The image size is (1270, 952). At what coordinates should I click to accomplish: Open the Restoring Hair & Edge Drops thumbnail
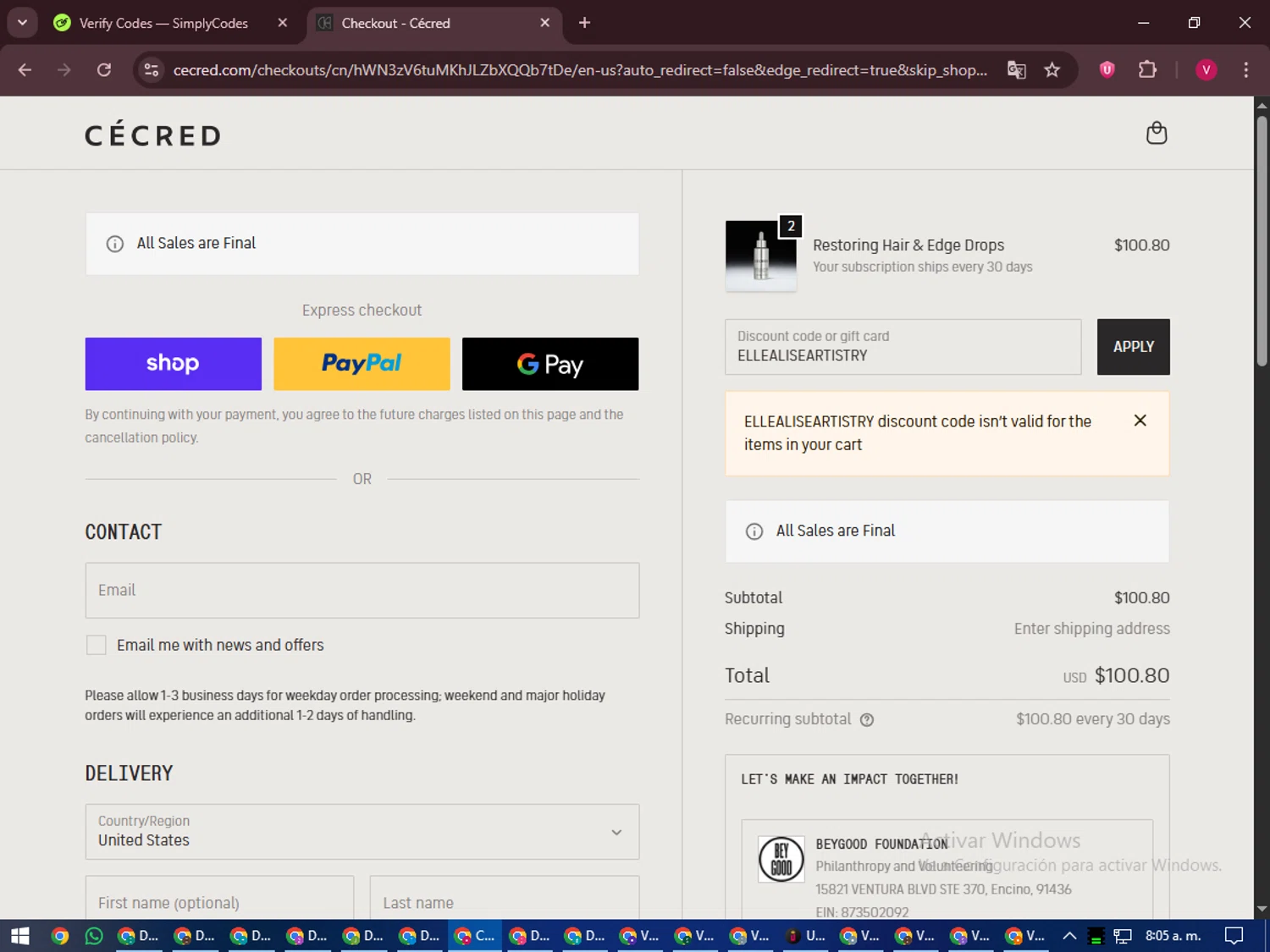click(x=761, y=256)
